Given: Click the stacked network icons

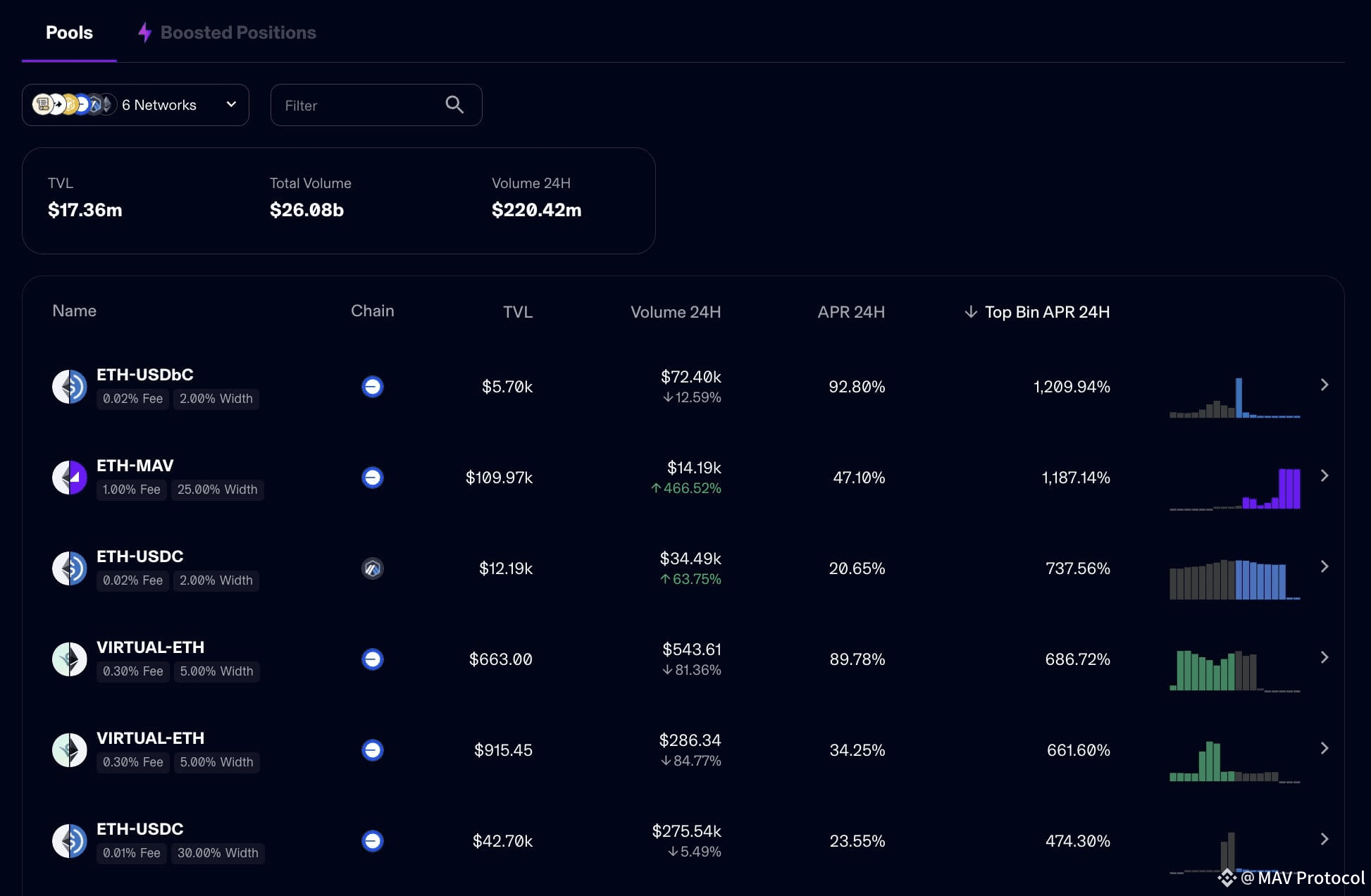Looking at the screenshot, I should [74, 105].
